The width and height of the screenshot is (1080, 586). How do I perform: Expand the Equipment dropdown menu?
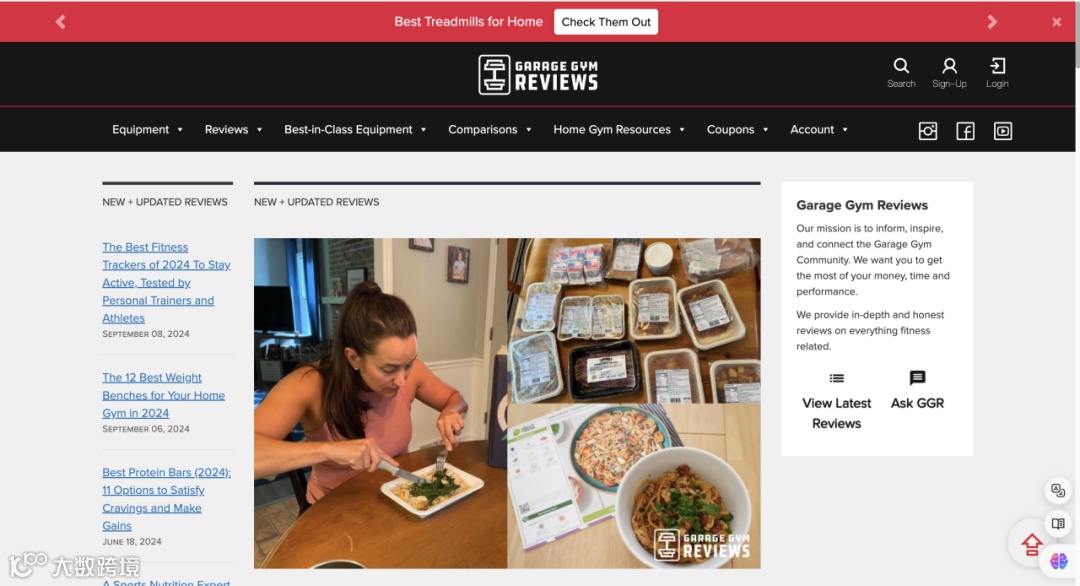[x=147, y=129]
